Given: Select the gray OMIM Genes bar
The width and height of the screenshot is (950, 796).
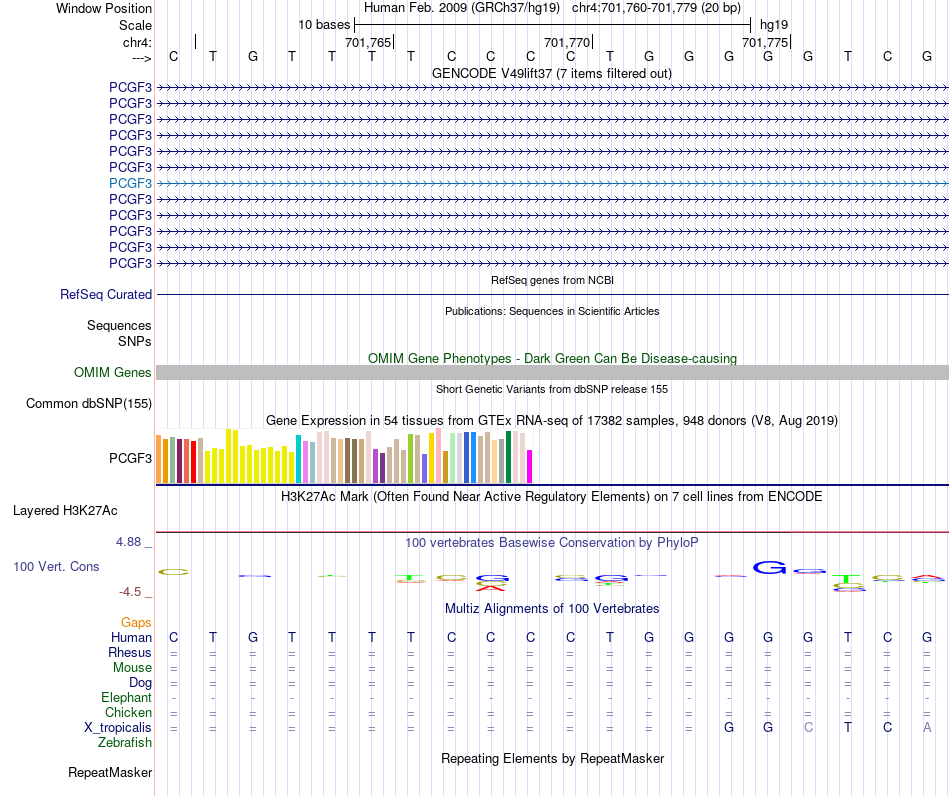Looking at the screenshot, I should click(552, 373).
